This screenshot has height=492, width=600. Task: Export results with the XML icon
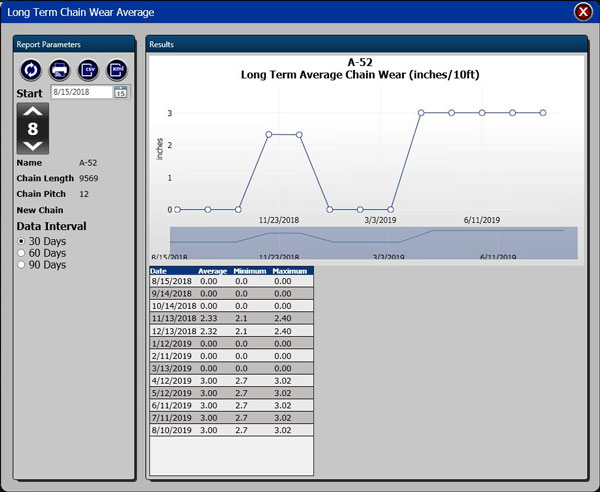(x=116, y=69)
